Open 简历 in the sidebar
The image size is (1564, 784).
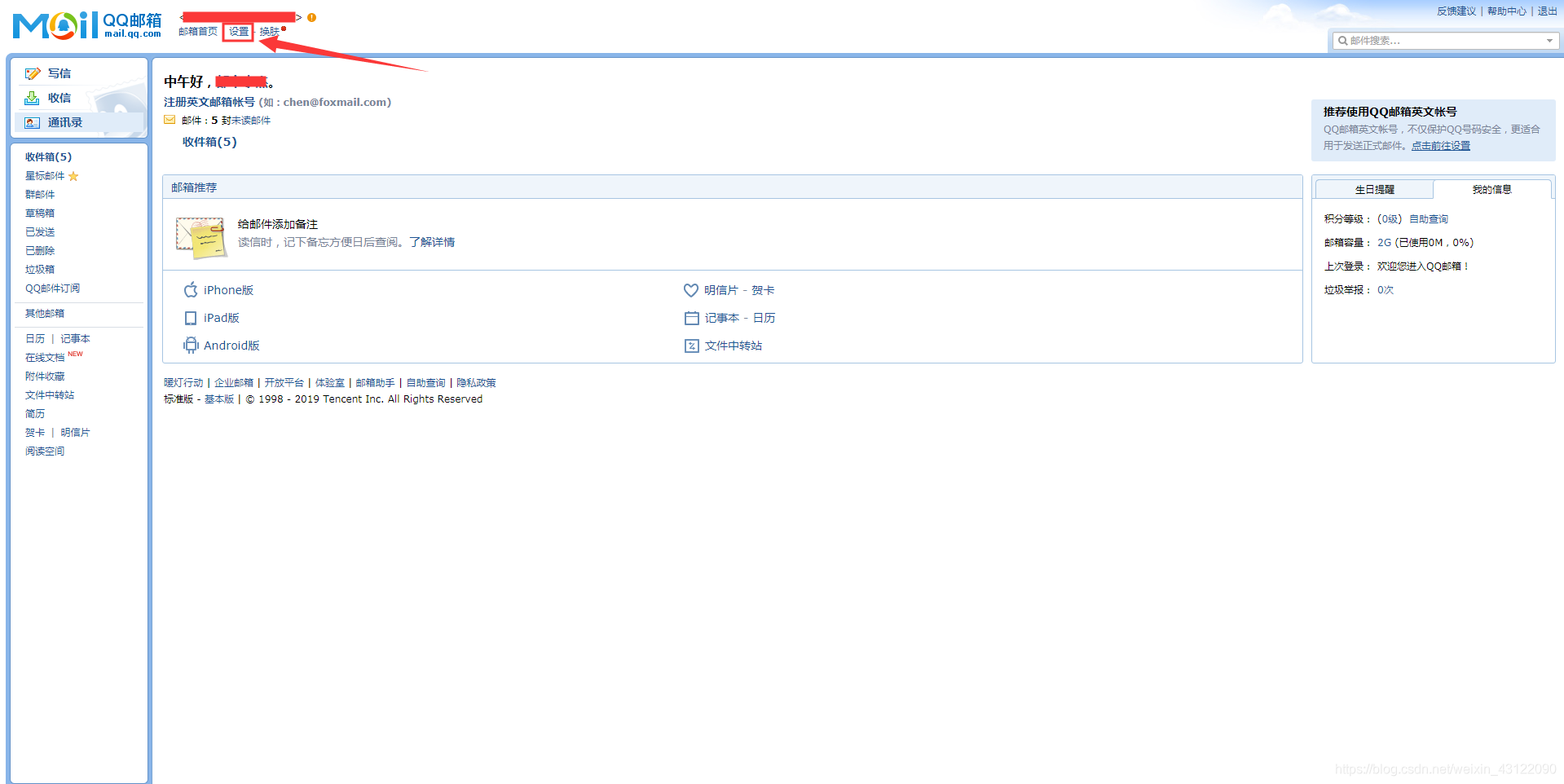(35, 414)
